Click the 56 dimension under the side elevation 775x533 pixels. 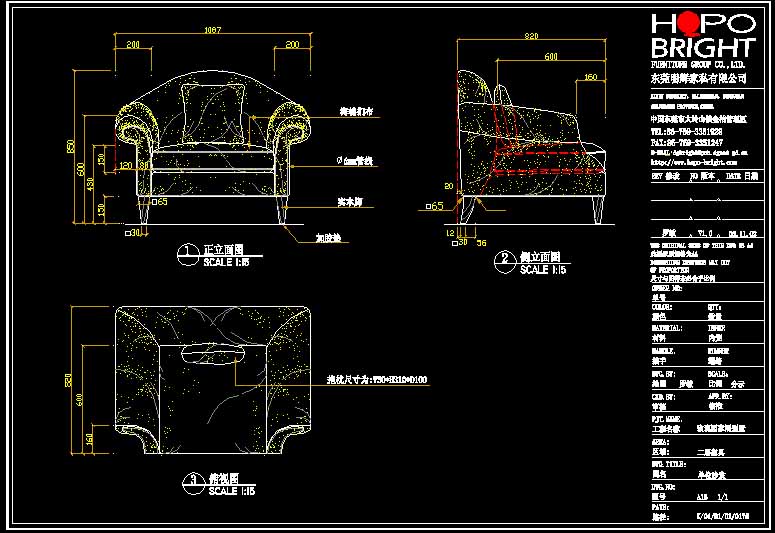click(481, 243)
